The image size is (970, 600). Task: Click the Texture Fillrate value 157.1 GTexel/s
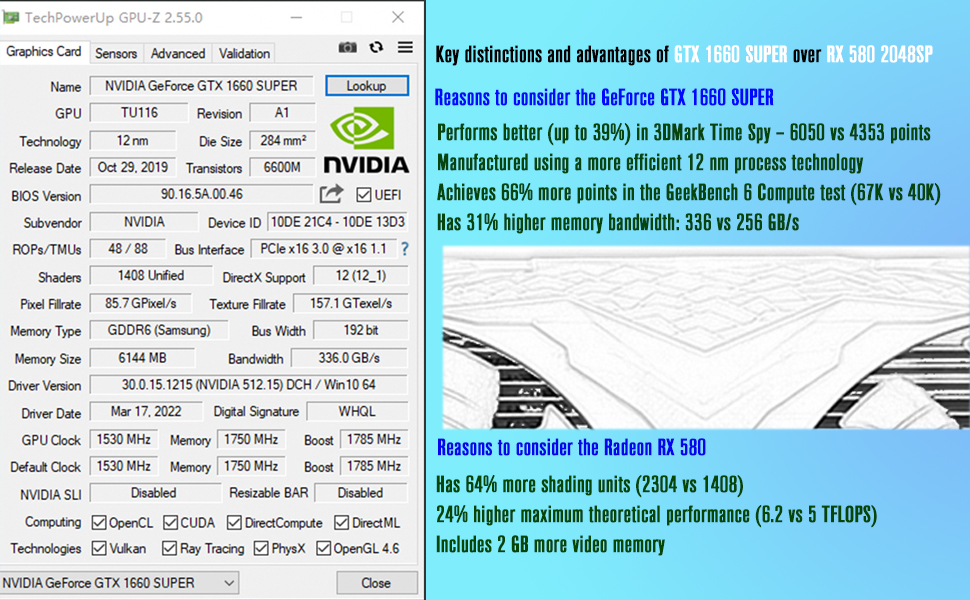click(351, 303)
